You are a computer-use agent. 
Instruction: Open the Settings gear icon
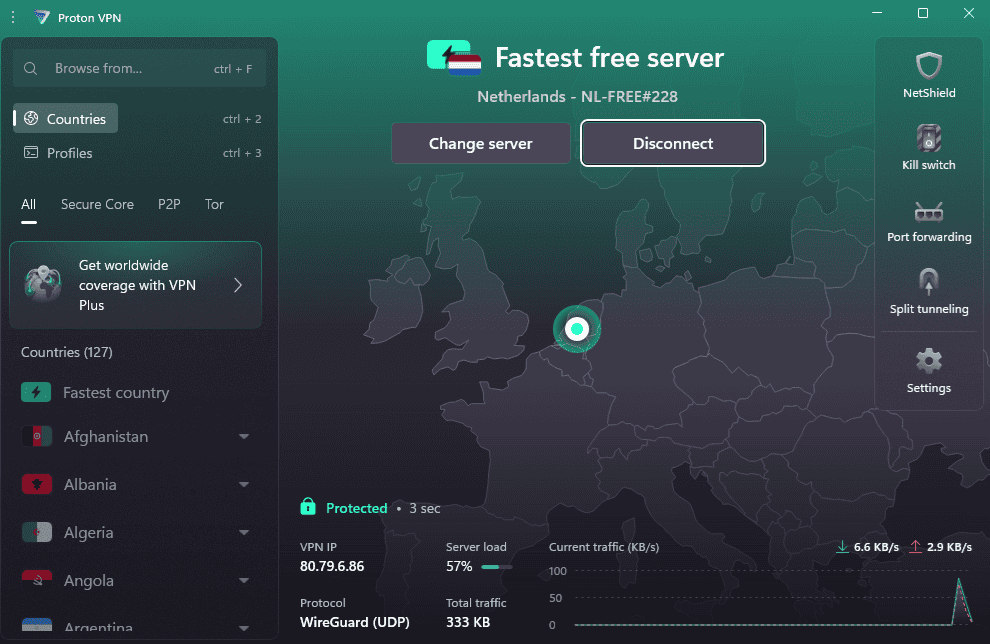929,361
